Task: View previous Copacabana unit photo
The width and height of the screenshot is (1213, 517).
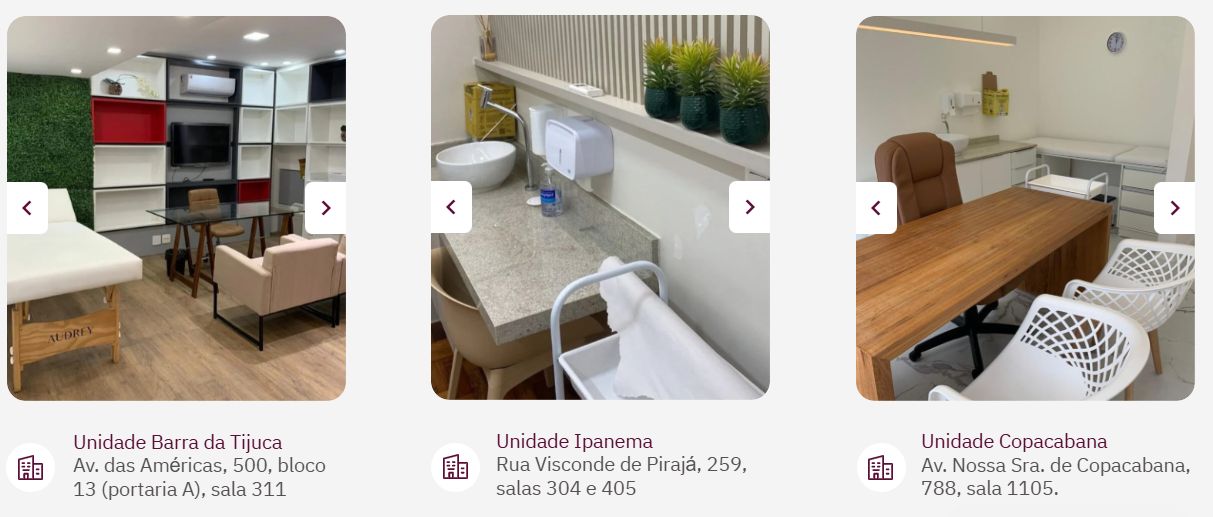Action: pos(876,208)
